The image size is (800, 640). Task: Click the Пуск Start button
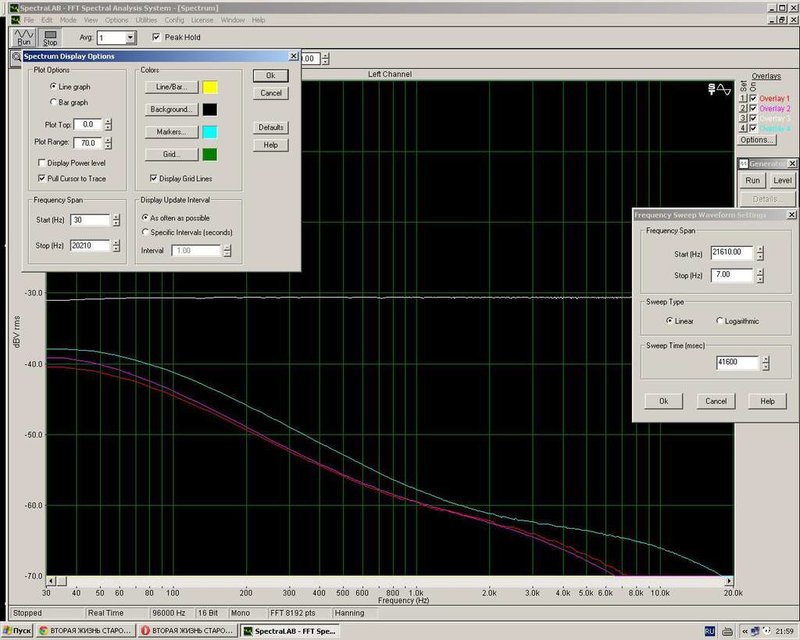click(17, 631)
